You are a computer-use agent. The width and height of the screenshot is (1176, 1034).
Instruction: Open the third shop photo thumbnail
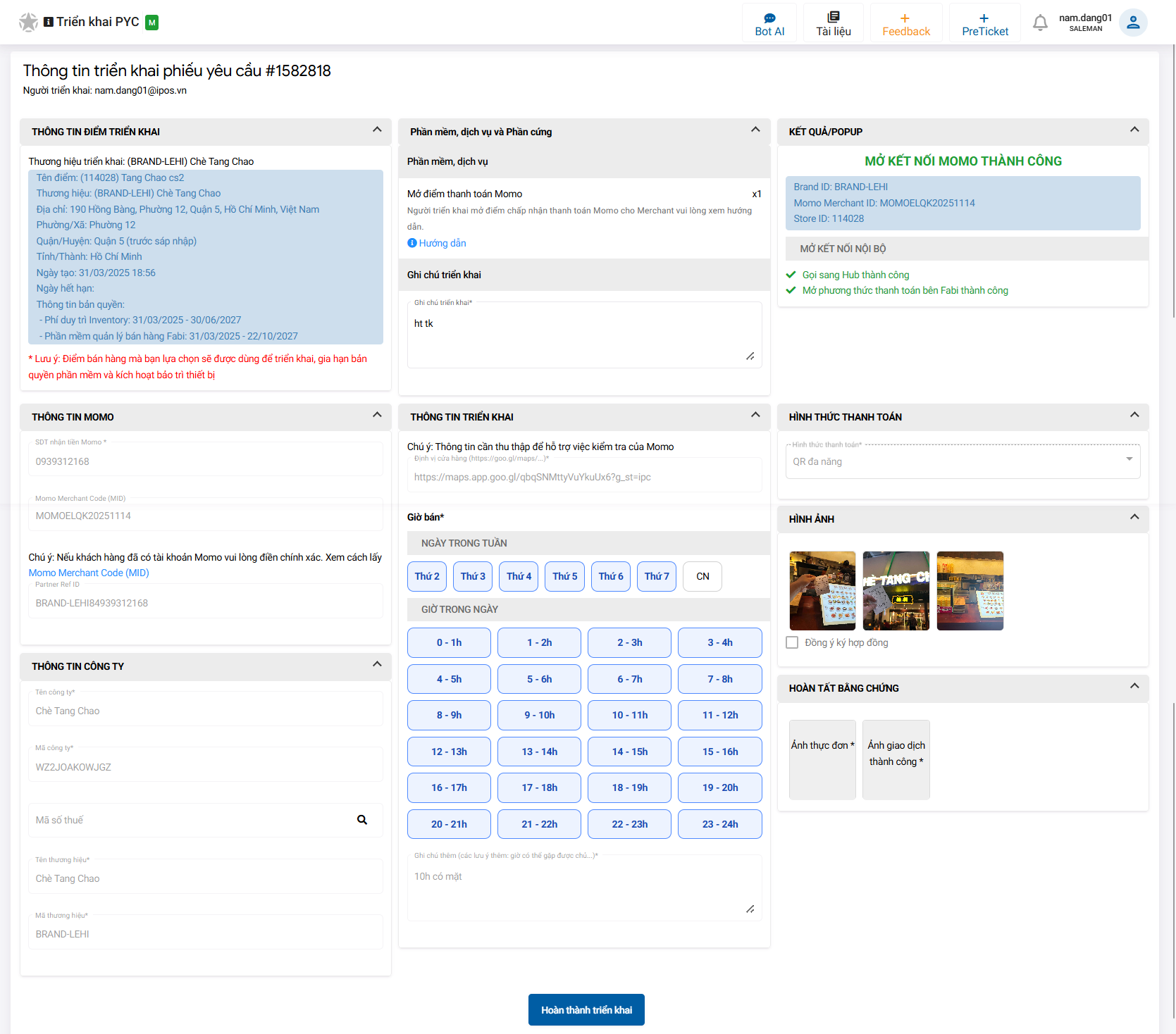(x=970, y=591)
